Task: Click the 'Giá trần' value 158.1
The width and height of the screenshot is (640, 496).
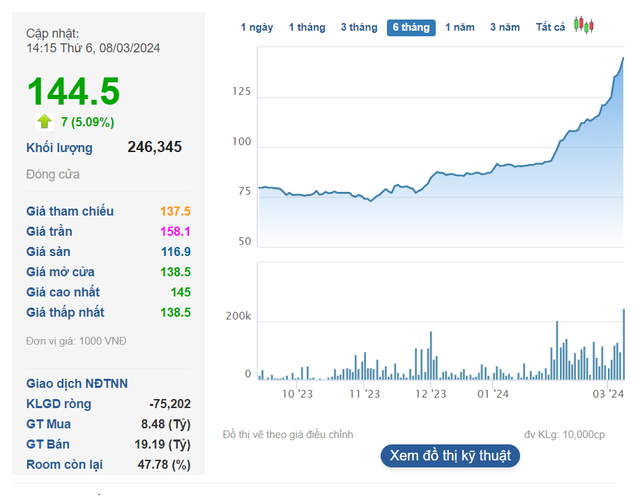Action: [x=175, y=231]
